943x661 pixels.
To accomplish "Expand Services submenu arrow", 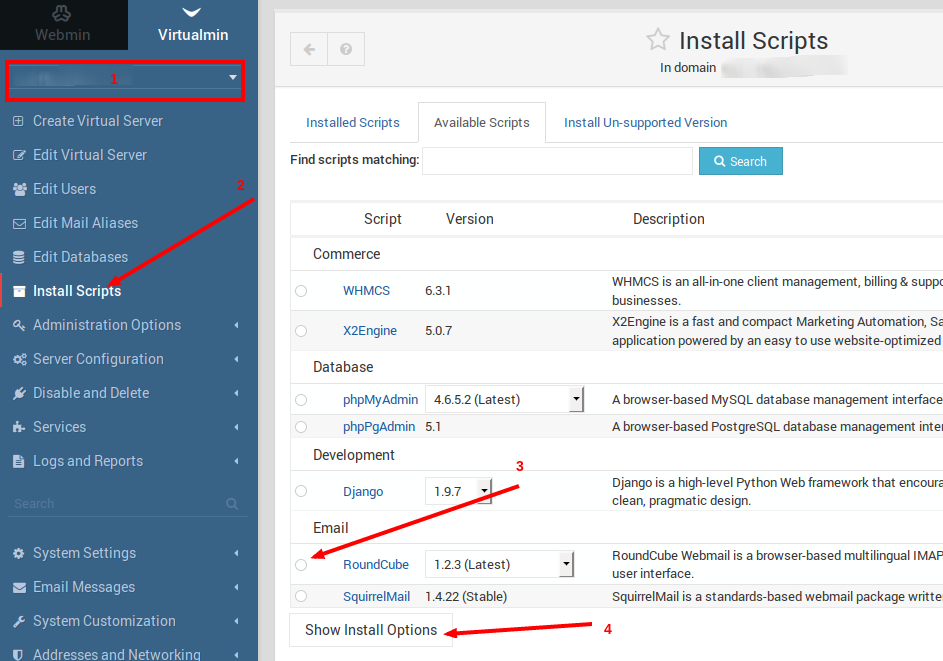I will click(x=236, y=428).
